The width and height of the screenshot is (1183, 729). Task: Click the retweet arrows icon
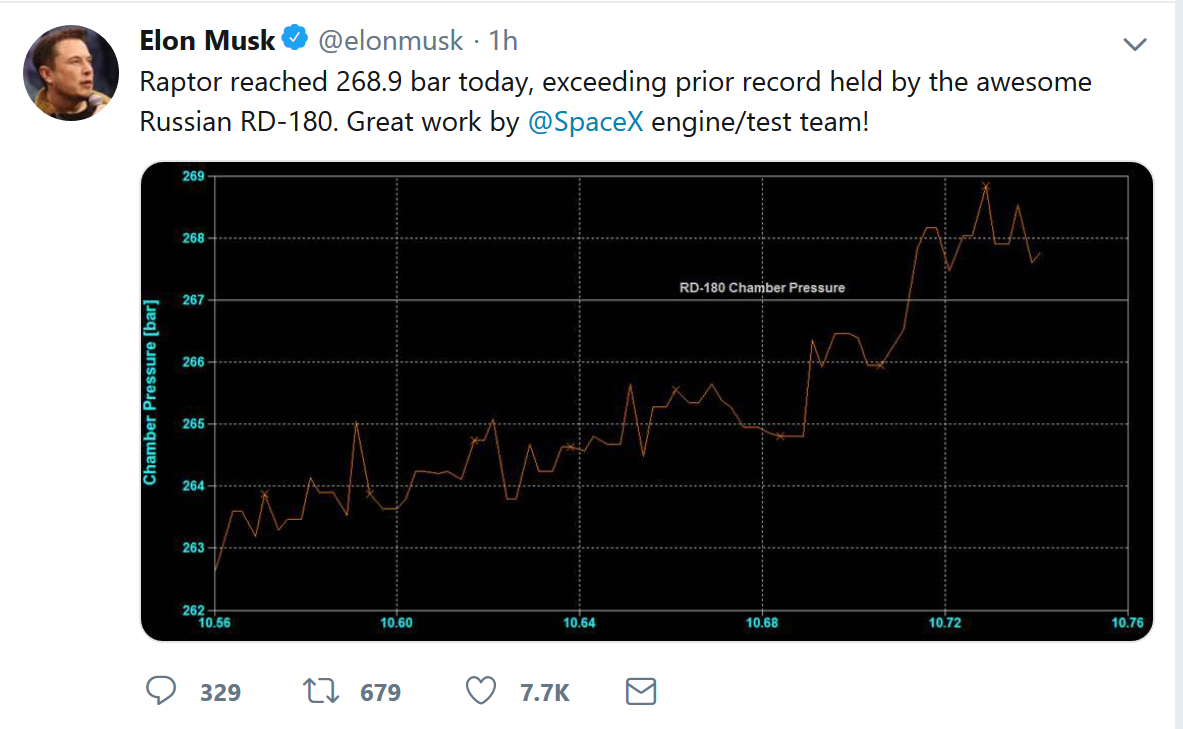click(320, 691)
